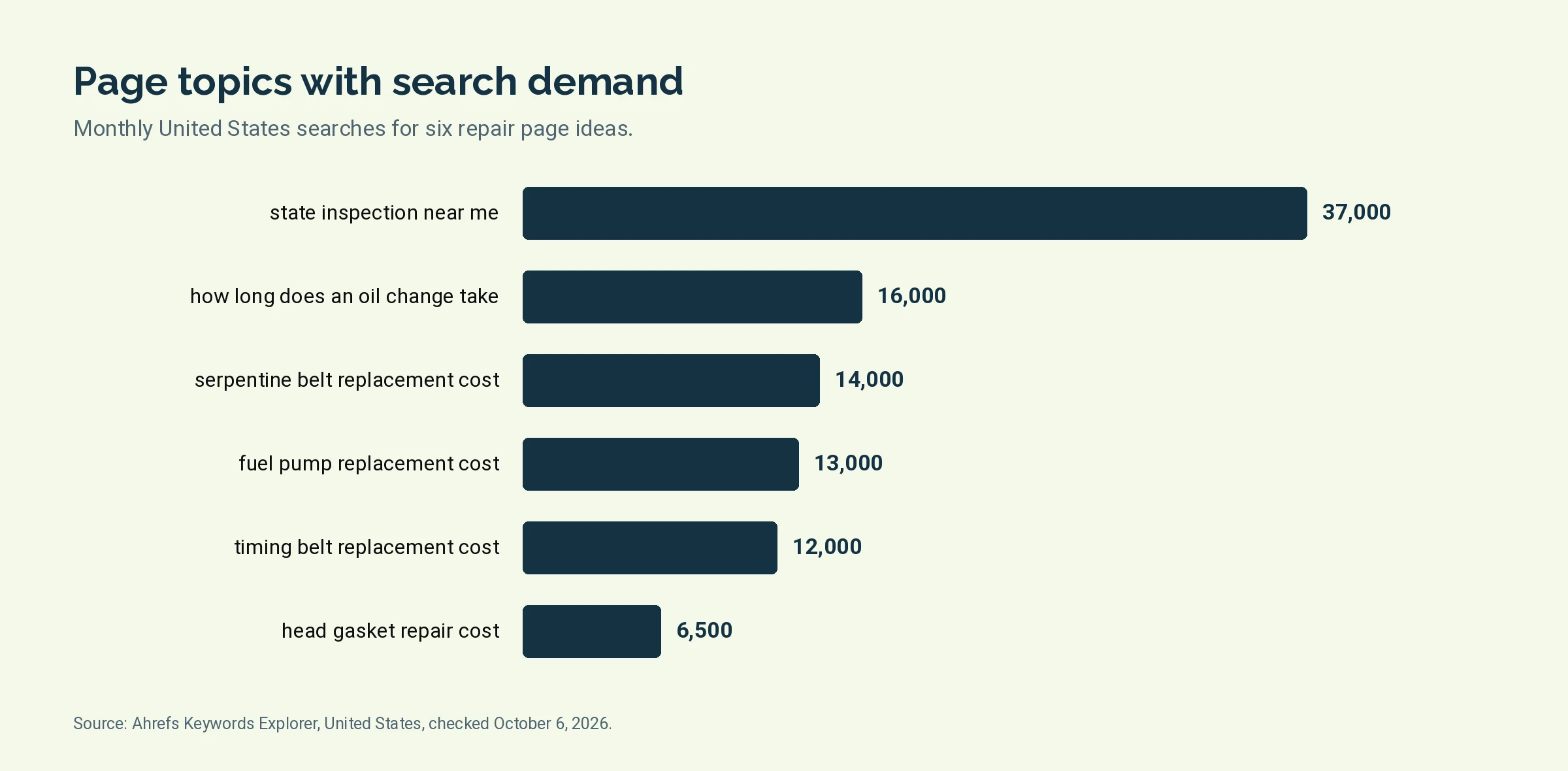1568x771 pixels.
Task: Click the fuel pump replacement cost bar
Action: (x=661, y=464)
